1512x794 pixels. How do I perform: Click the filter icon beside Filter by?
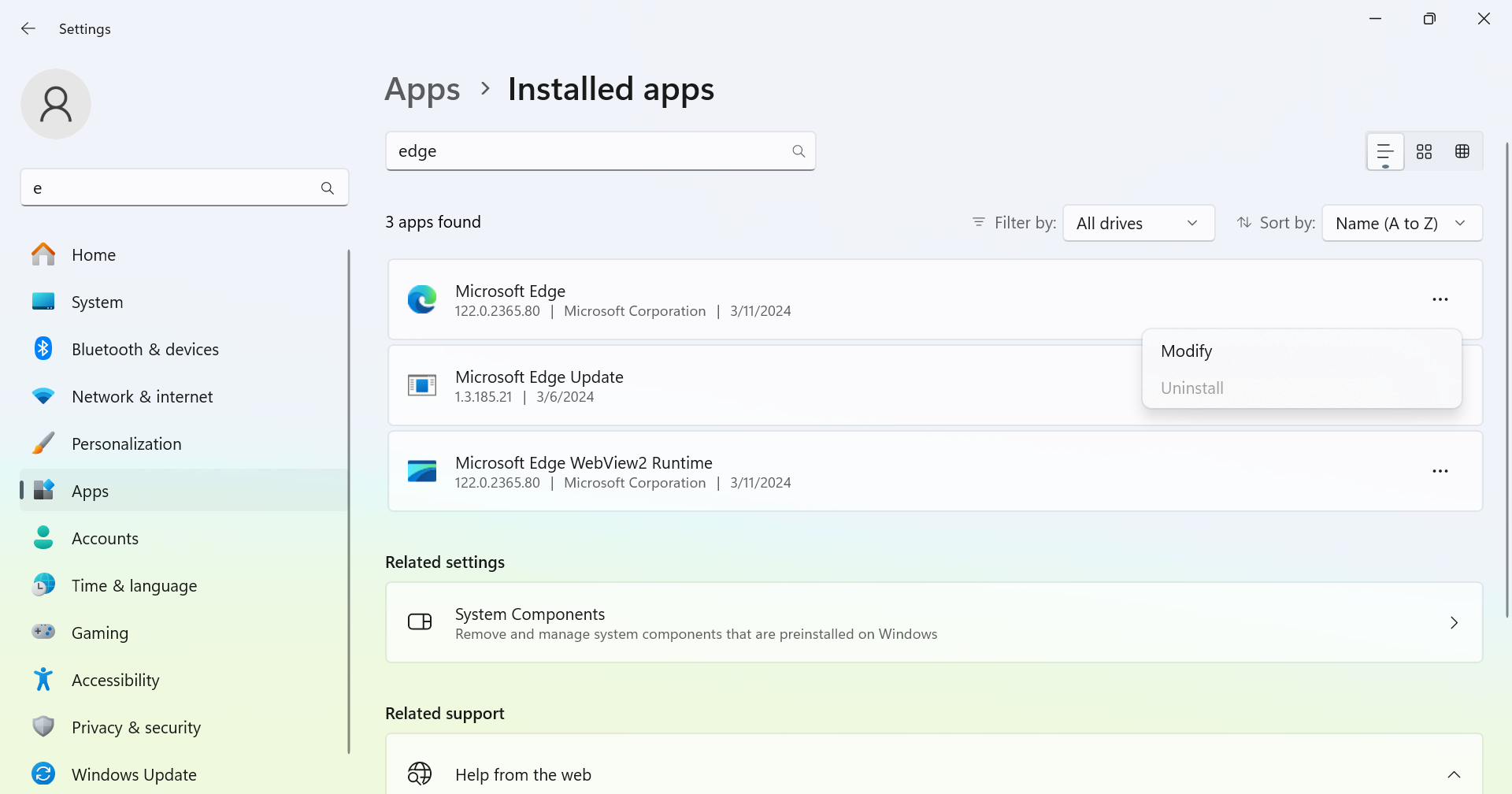click(x=979, y=223)
